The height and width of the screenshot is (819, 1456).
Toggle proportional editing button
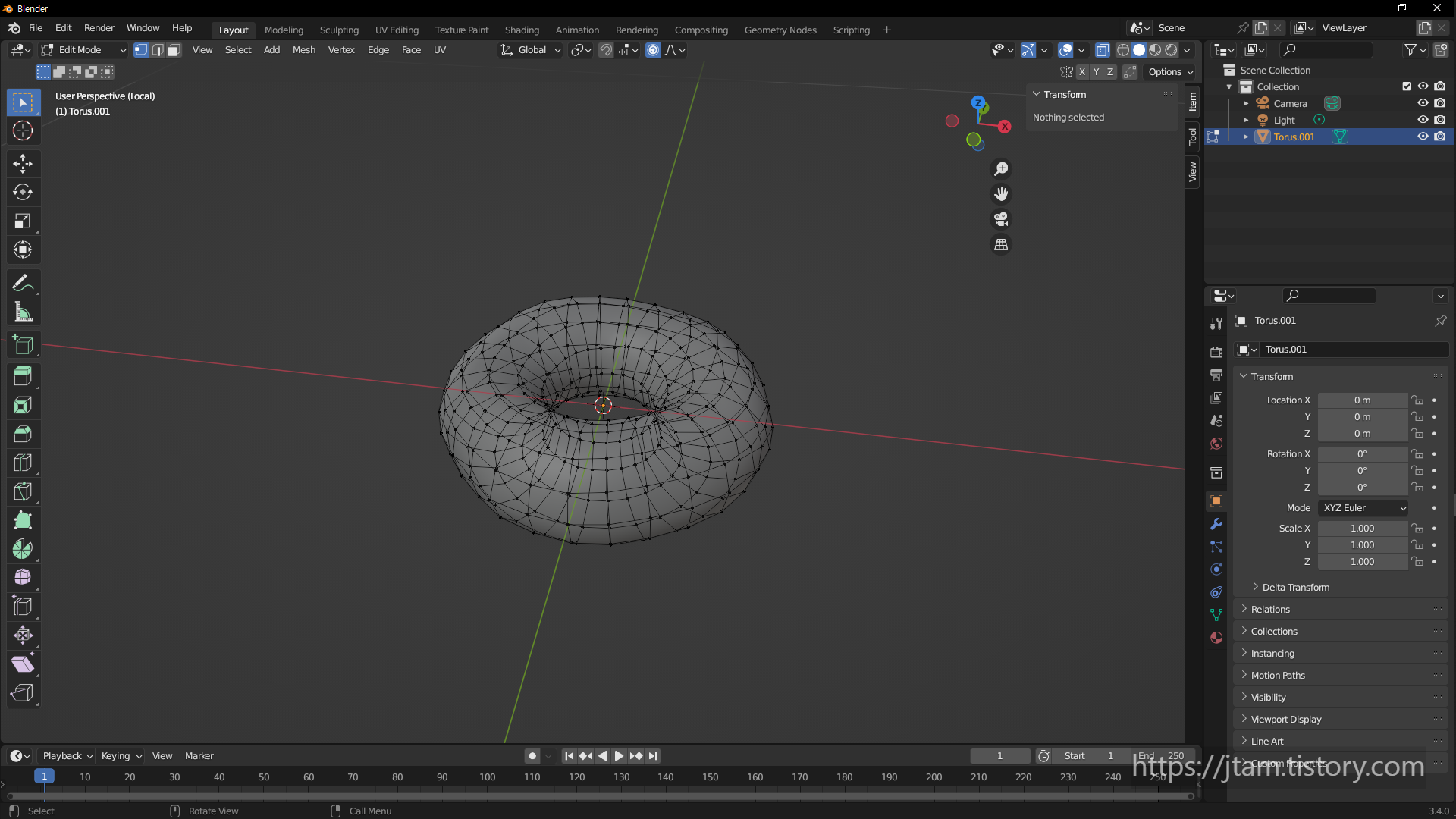click(x=653, y=50)
